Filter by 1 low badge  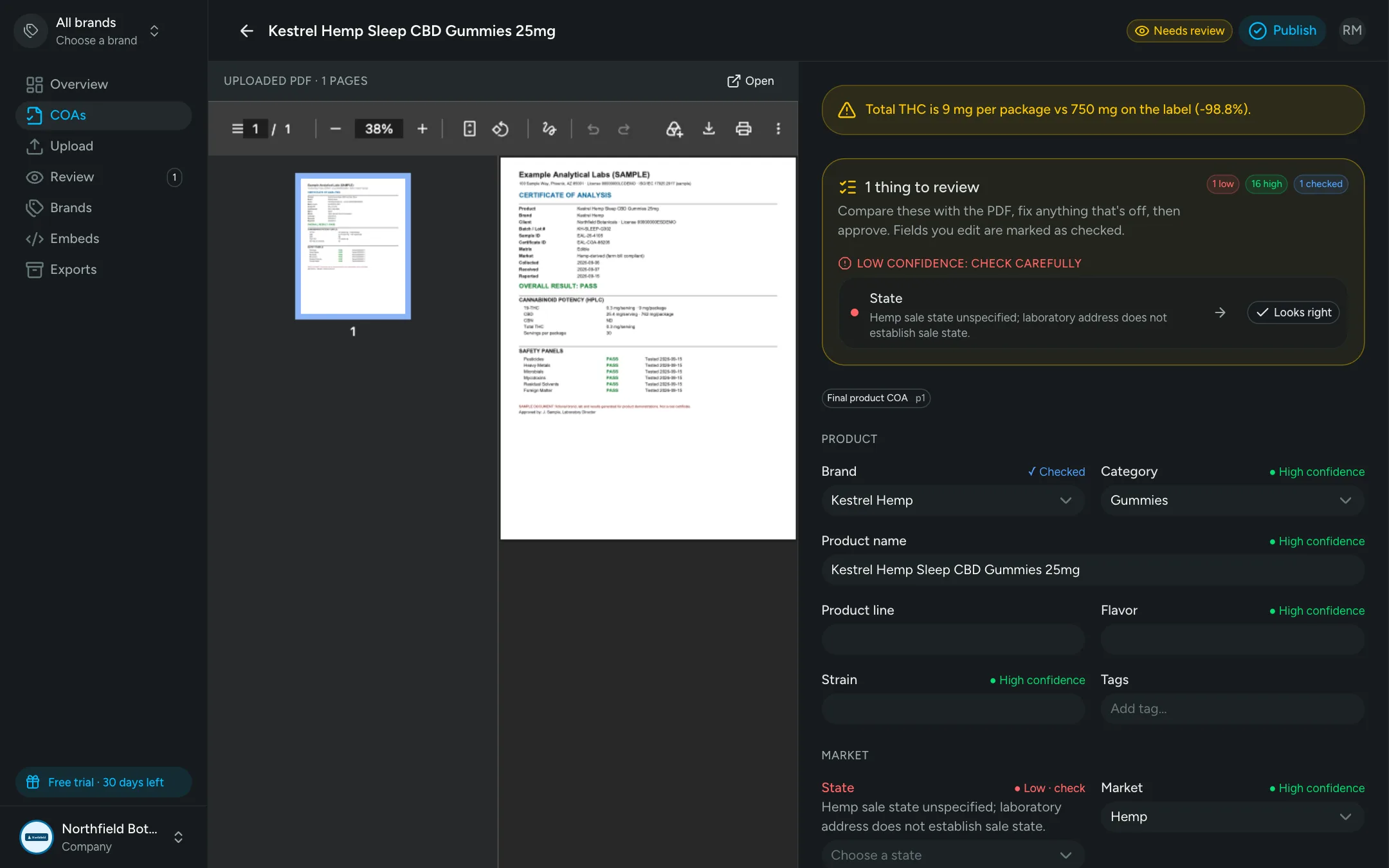point(1222,184)
